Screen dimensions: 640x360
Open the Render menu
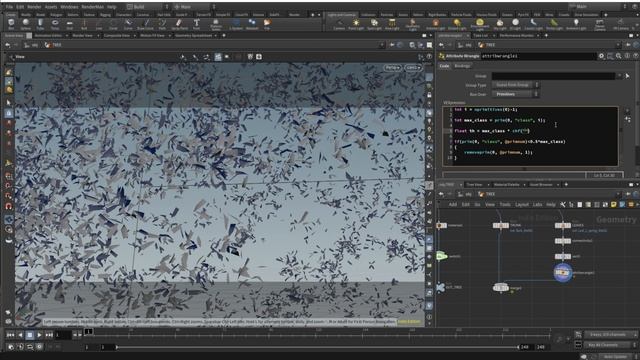34,7
